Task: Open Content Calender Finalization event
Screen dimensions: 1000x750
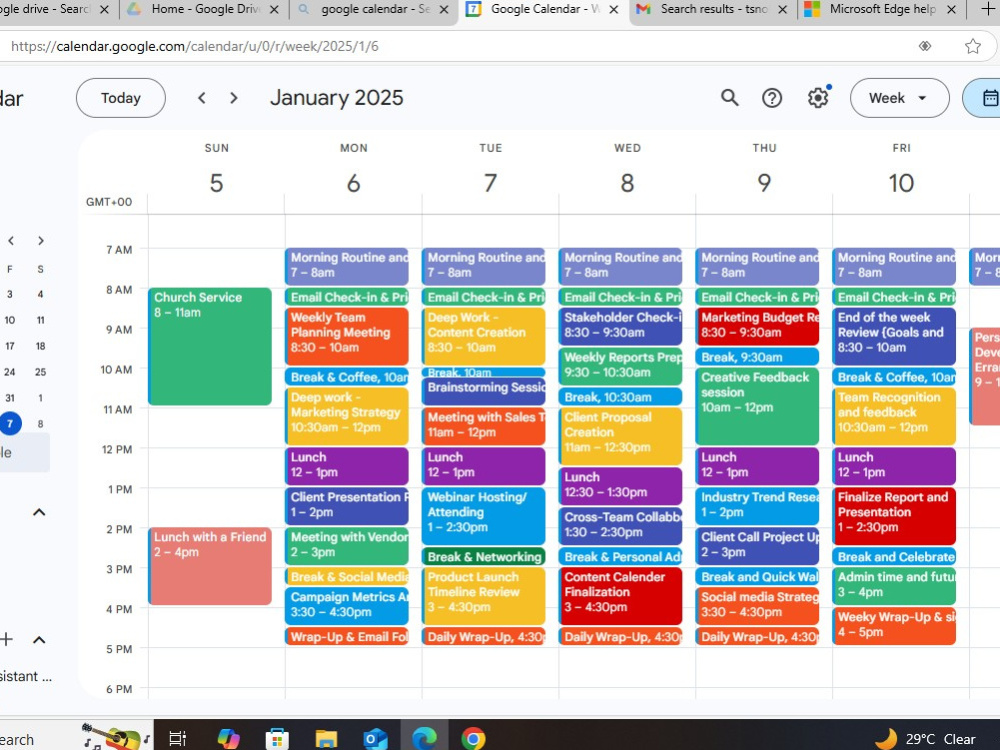Action: click(x=620, y=596)
